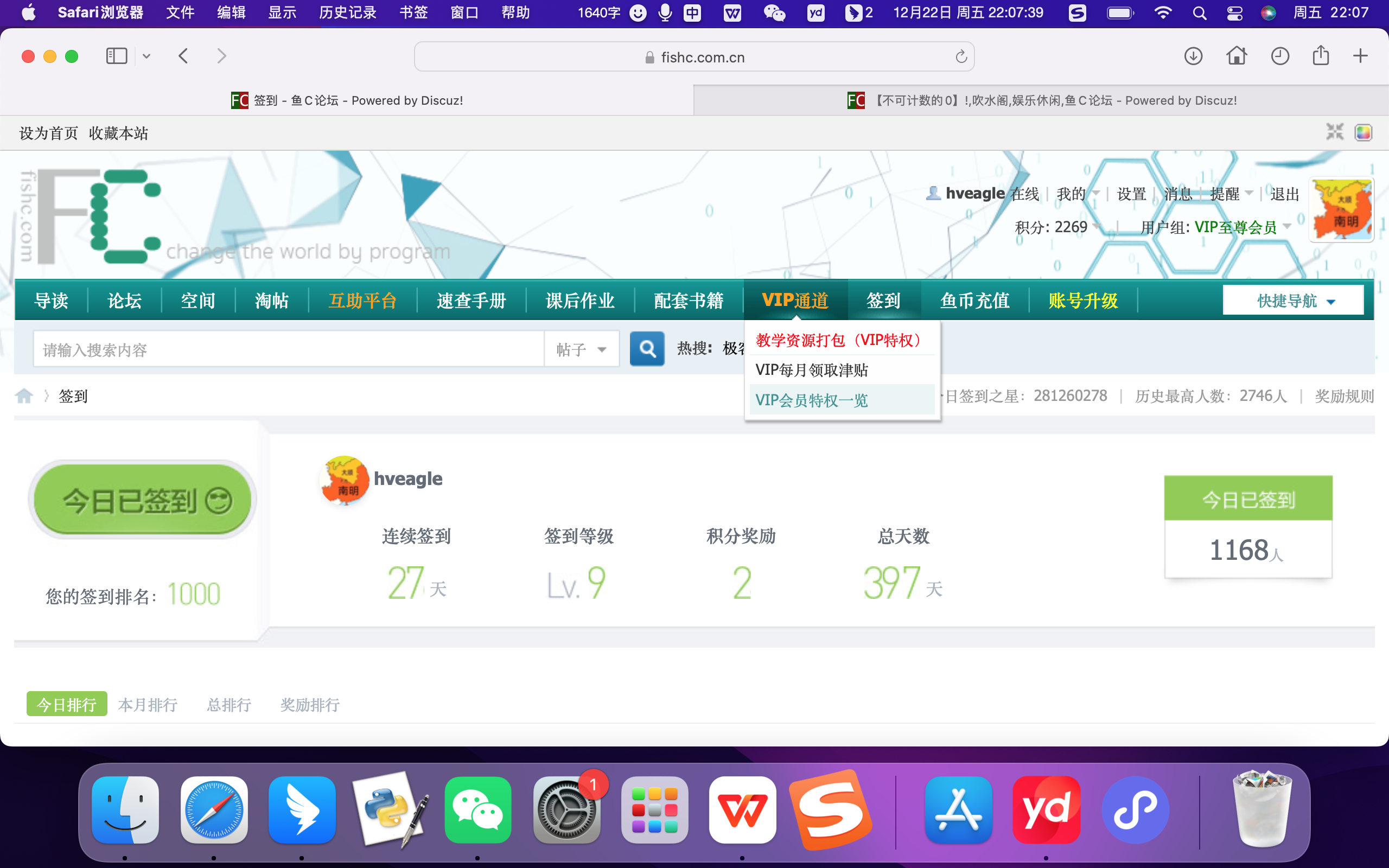Switch to 奖励排行 tab
1389x868 pixels.
pyautogui.click(x=309, y=704)
